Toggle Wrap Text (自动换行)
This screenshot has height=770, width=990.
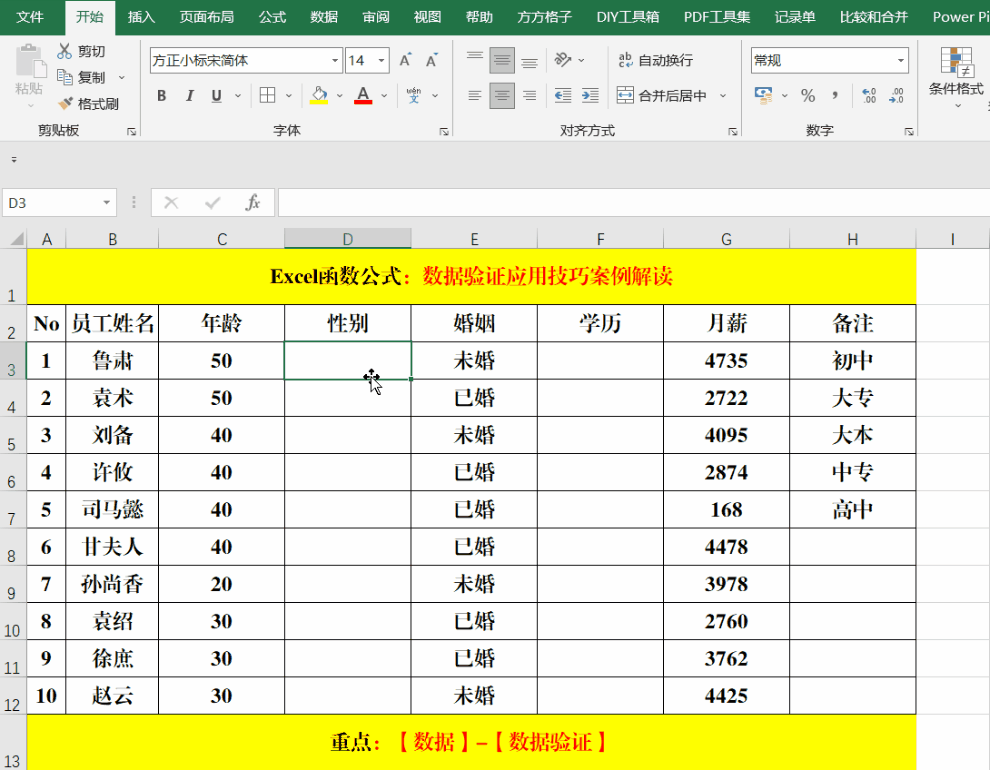[x=655, y=60]
